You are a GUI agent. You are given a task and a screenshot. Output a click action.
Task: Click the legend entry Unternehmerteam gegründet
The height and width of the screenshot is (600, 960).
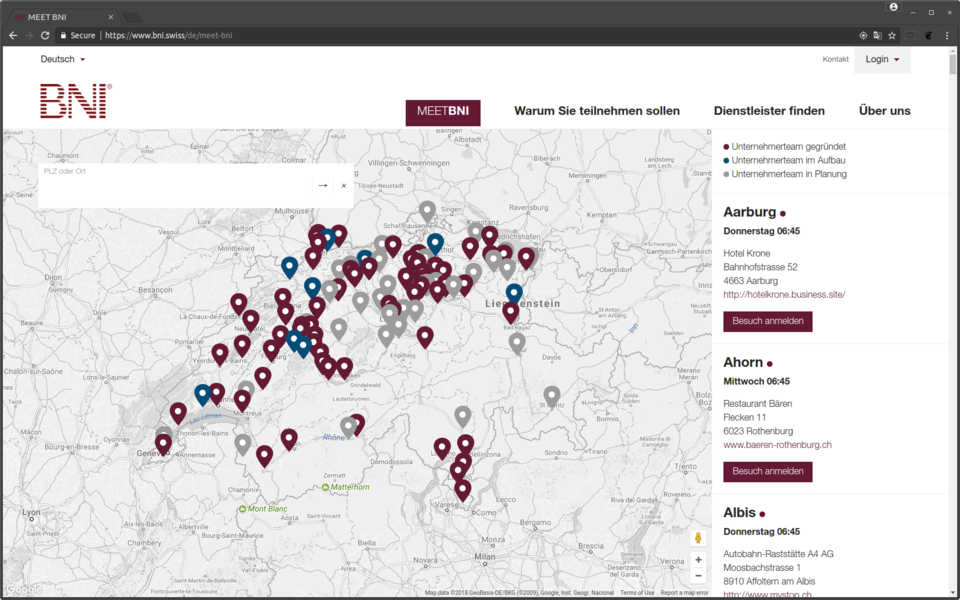click(785, 147)
